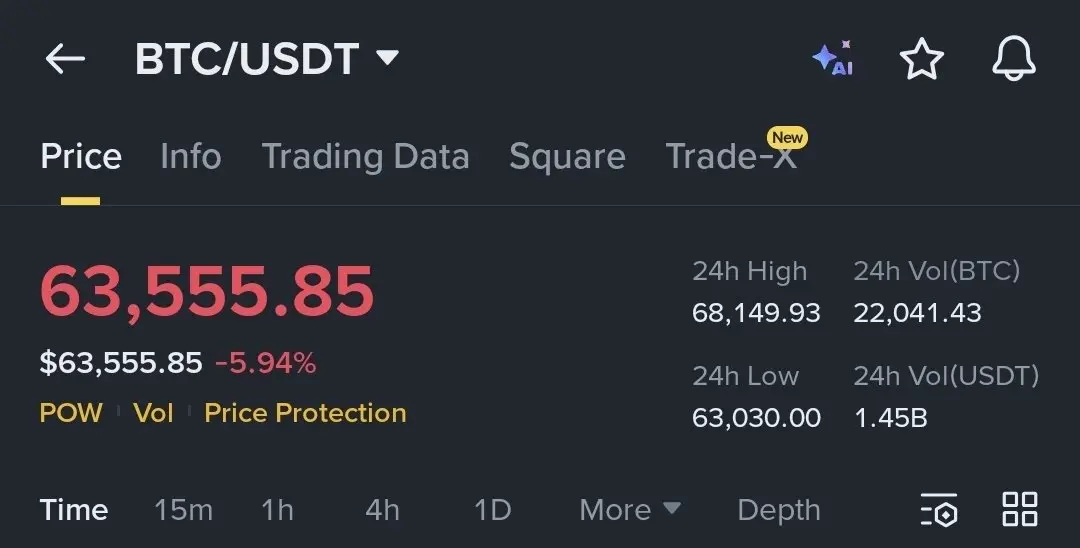
Task: Open the AI assistant sparkle icon
Action: click(x=832, y=60)
